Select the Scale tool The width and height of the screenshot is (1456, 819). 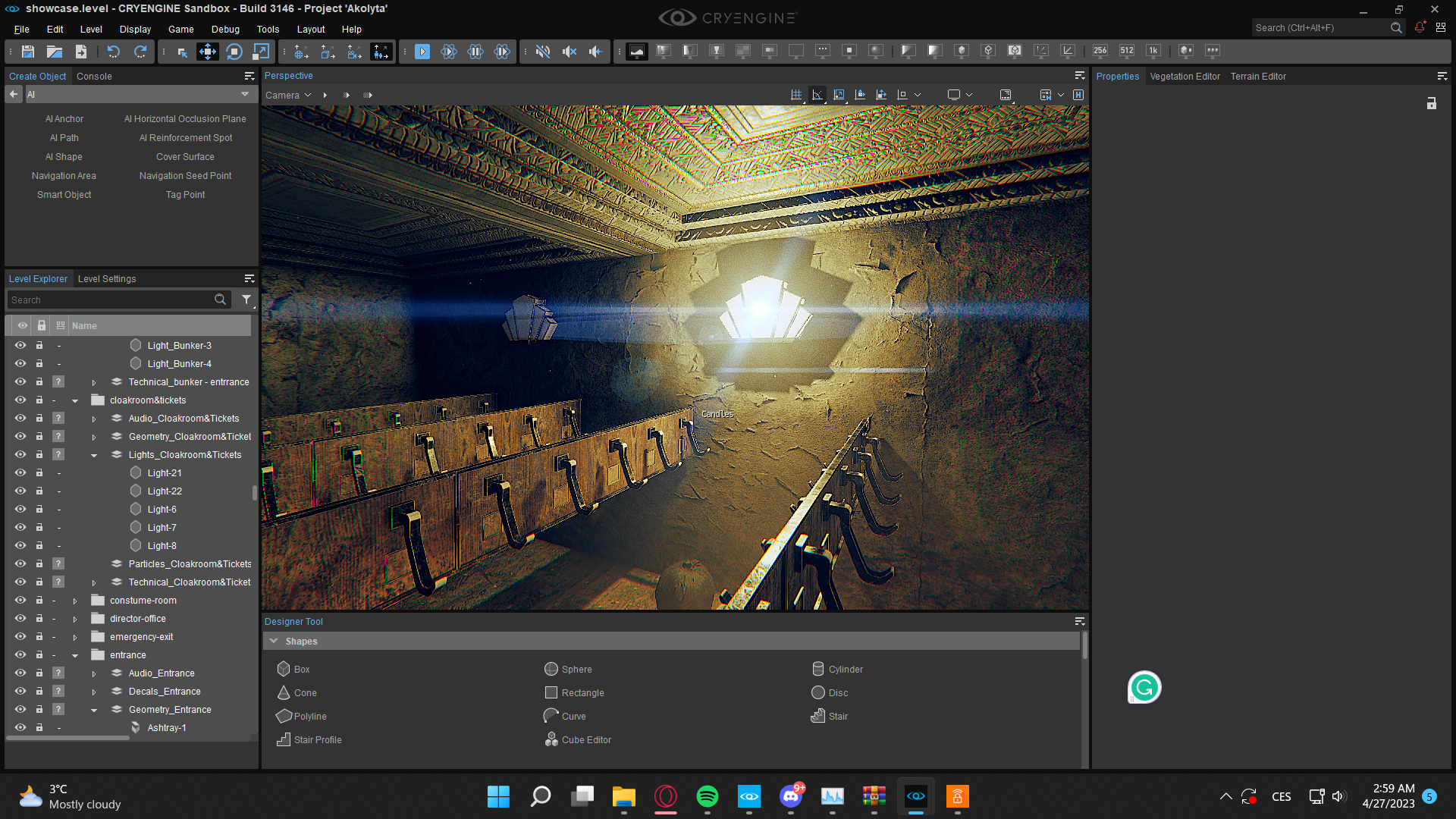coord(261,52)
